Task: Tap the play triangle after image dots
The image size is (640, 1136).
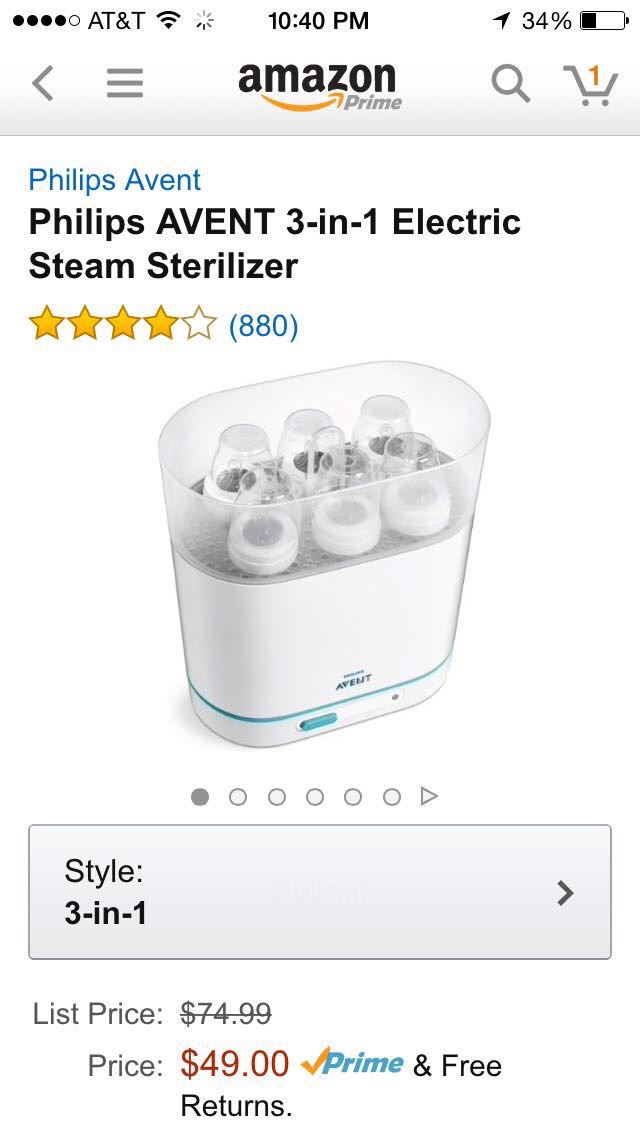Action: [429, 796]
